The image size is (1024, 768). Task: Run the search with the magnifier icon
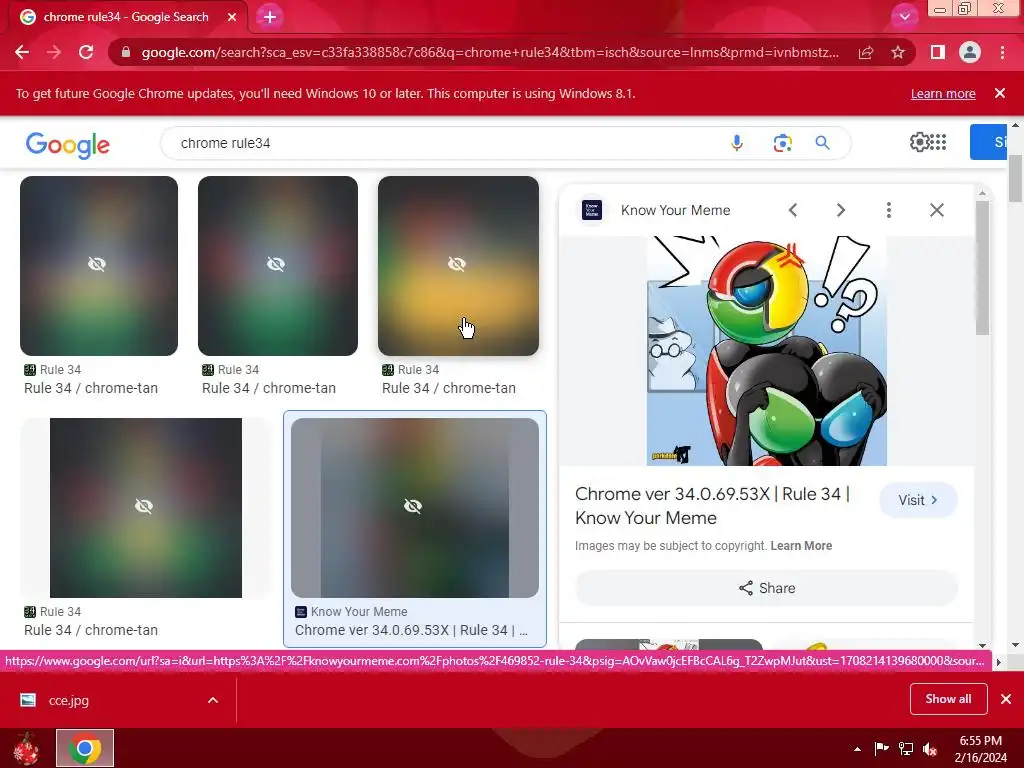point(822,143)
